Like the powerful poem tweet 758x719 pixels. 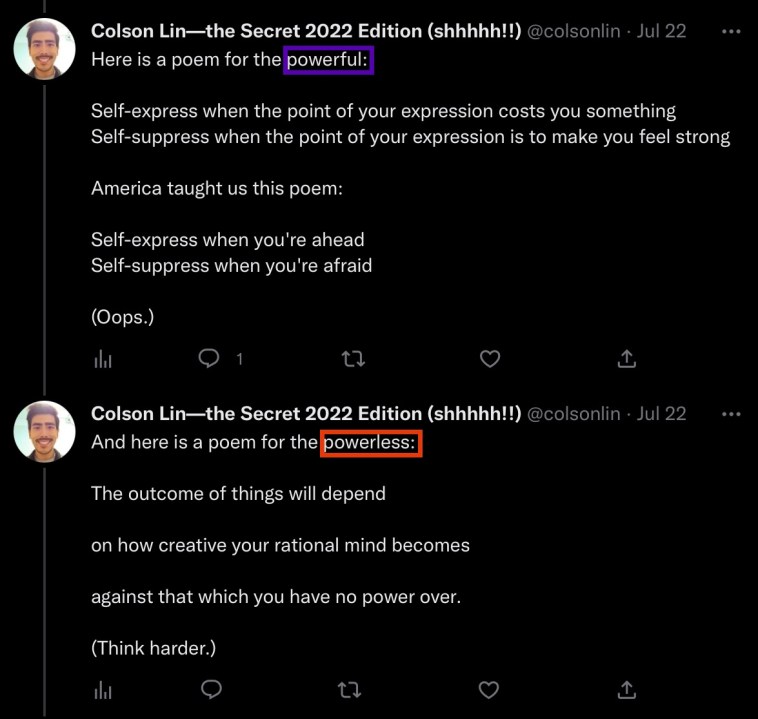click(x=490, y=358)
